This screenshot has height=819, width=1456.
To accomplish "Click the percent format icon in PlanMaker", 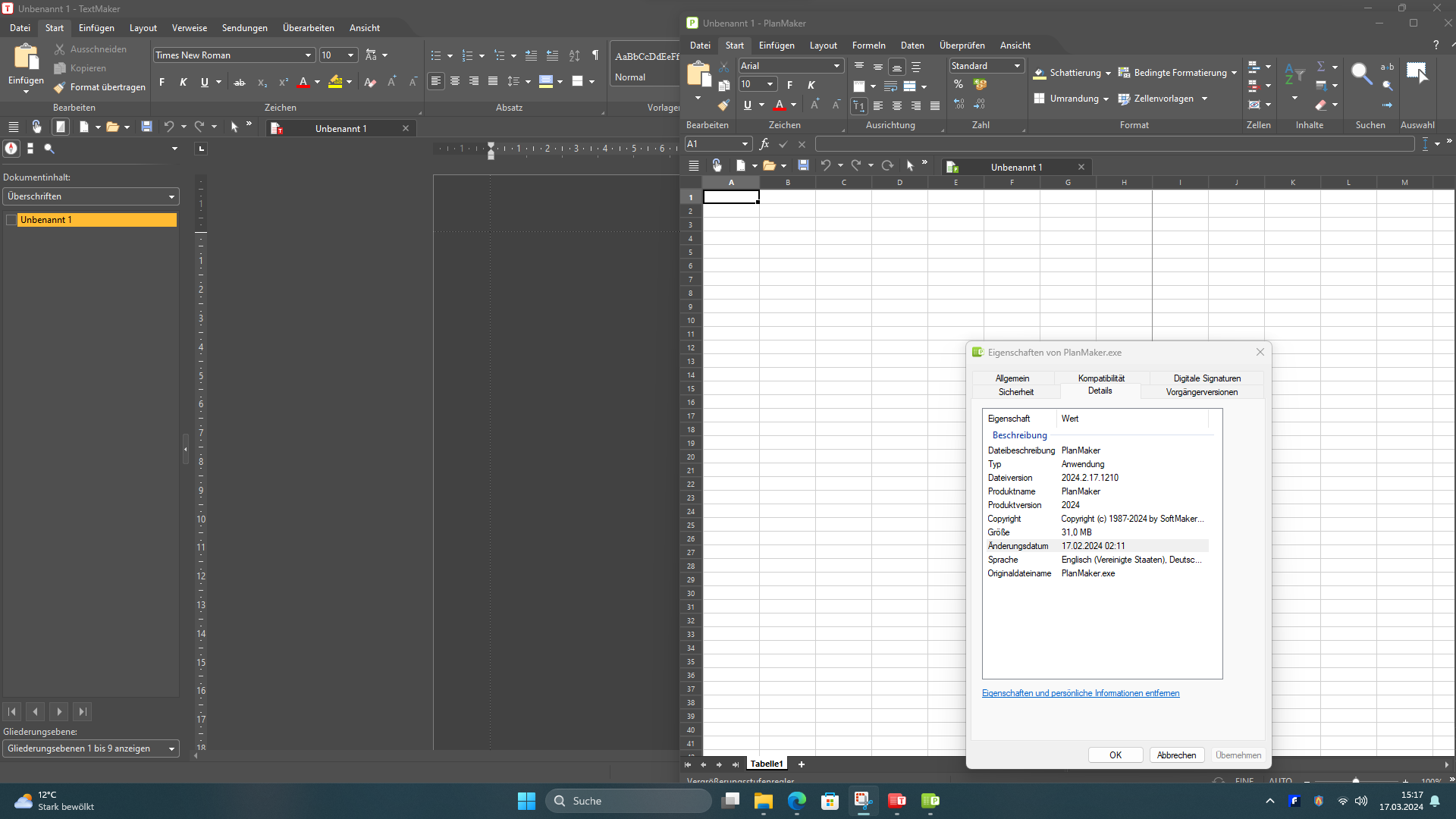I will (959, 84).
